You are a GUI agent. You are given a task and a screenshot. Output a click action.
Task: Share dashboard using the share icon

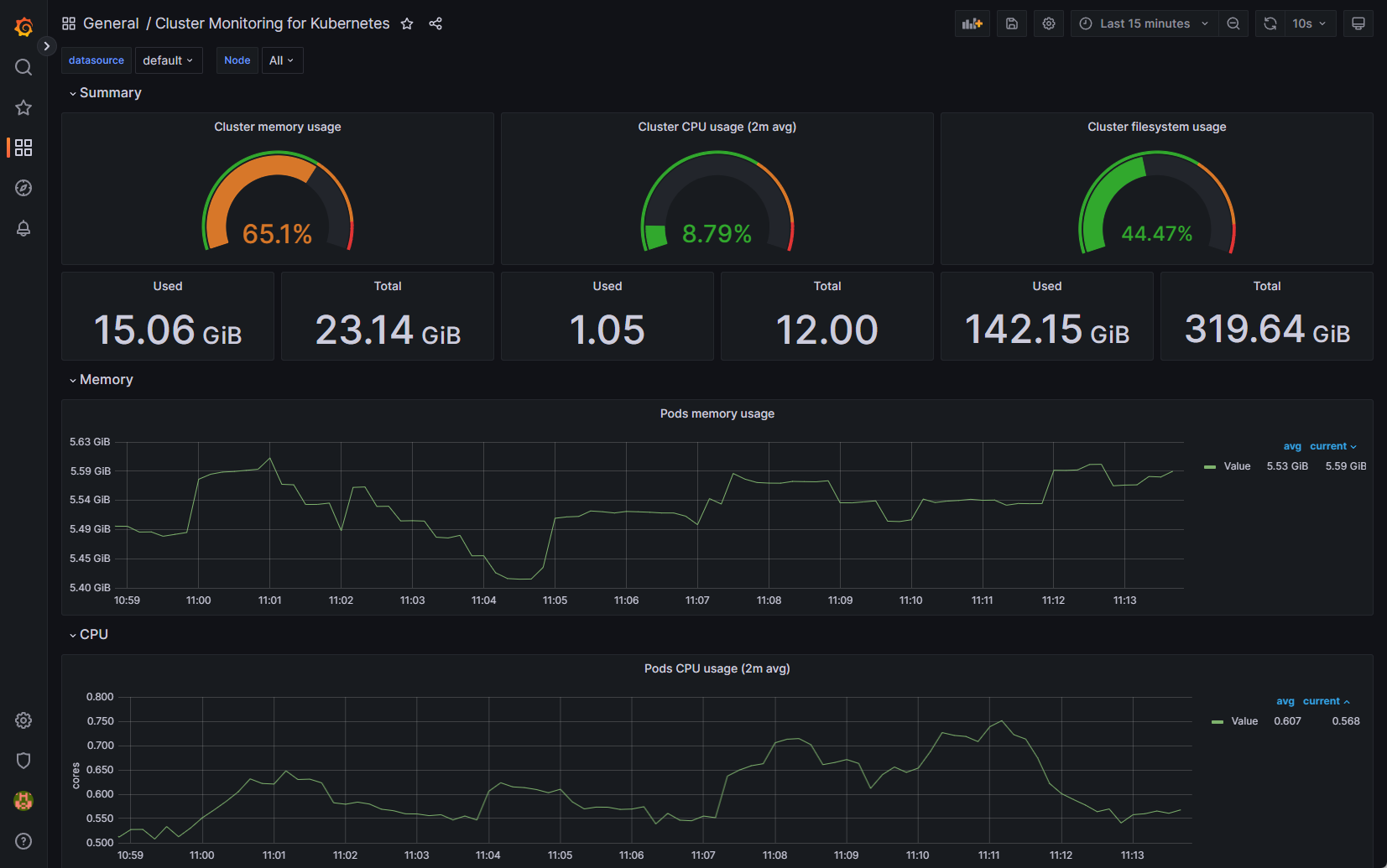point(435,23)
